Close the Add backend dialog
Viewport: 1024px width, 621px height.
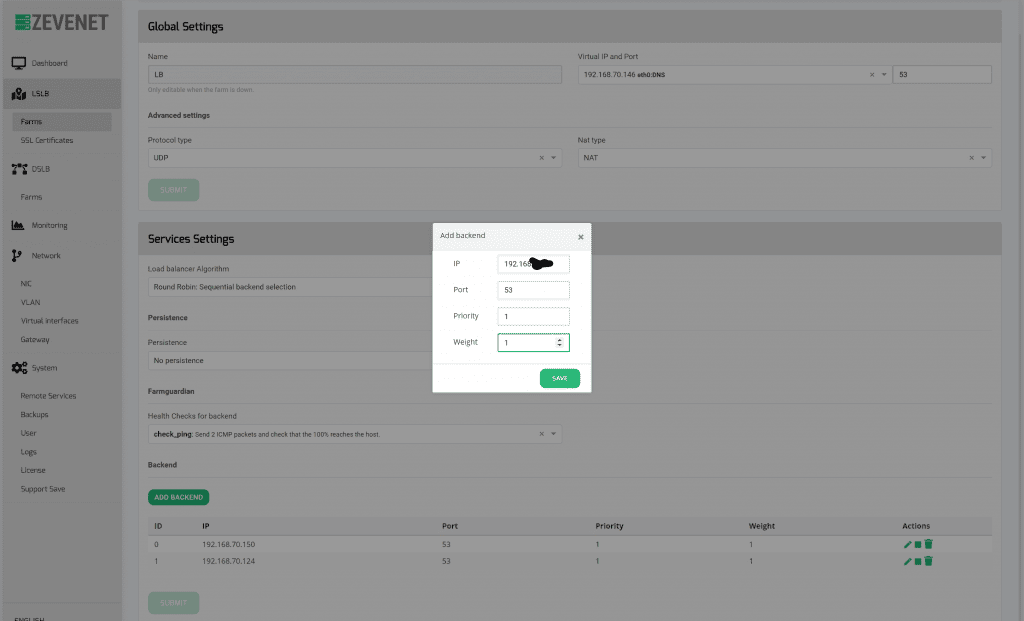coord(580,237)
